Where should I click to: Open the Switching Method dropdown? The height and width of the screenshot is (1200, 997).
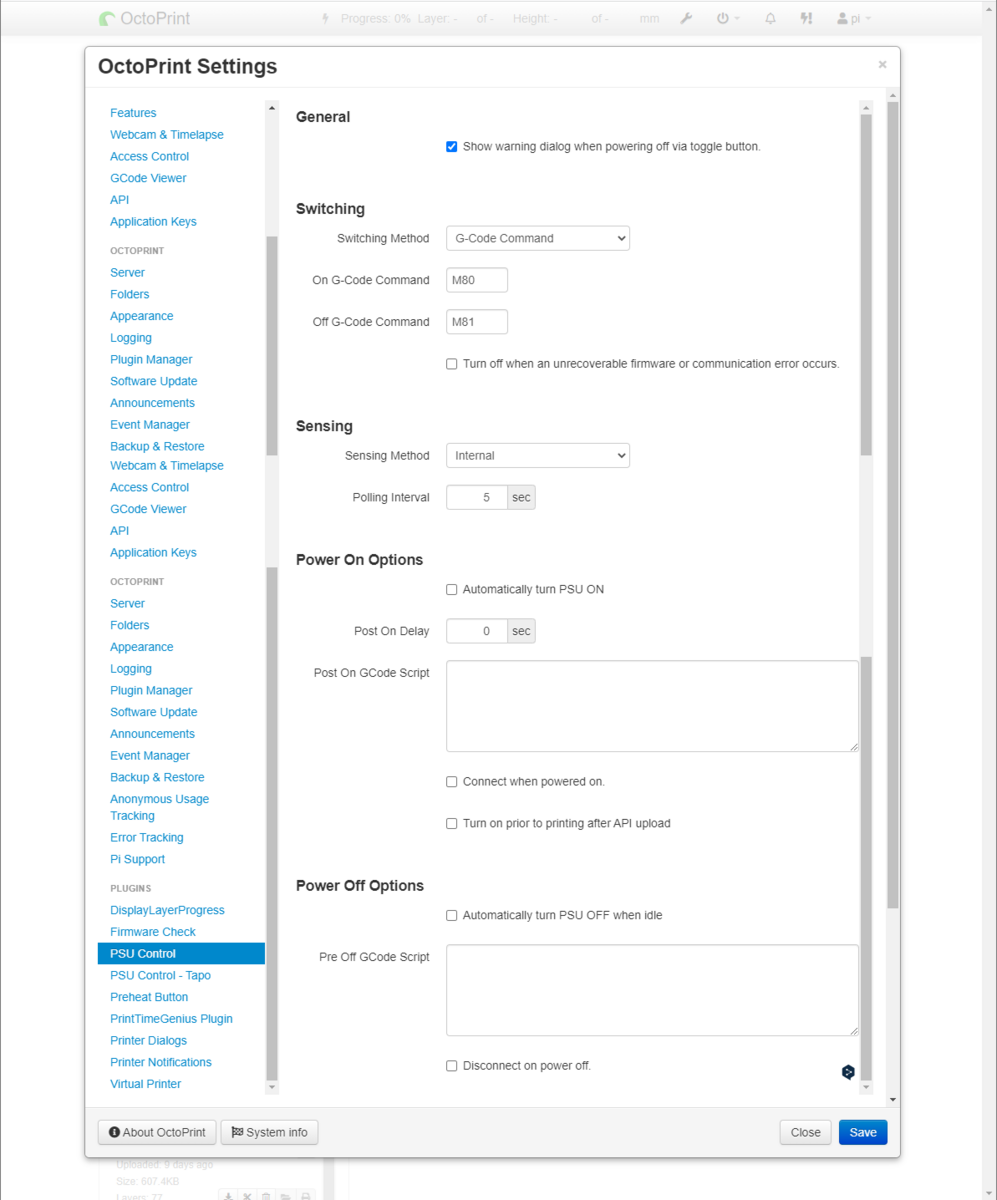(x=537, y=238)
